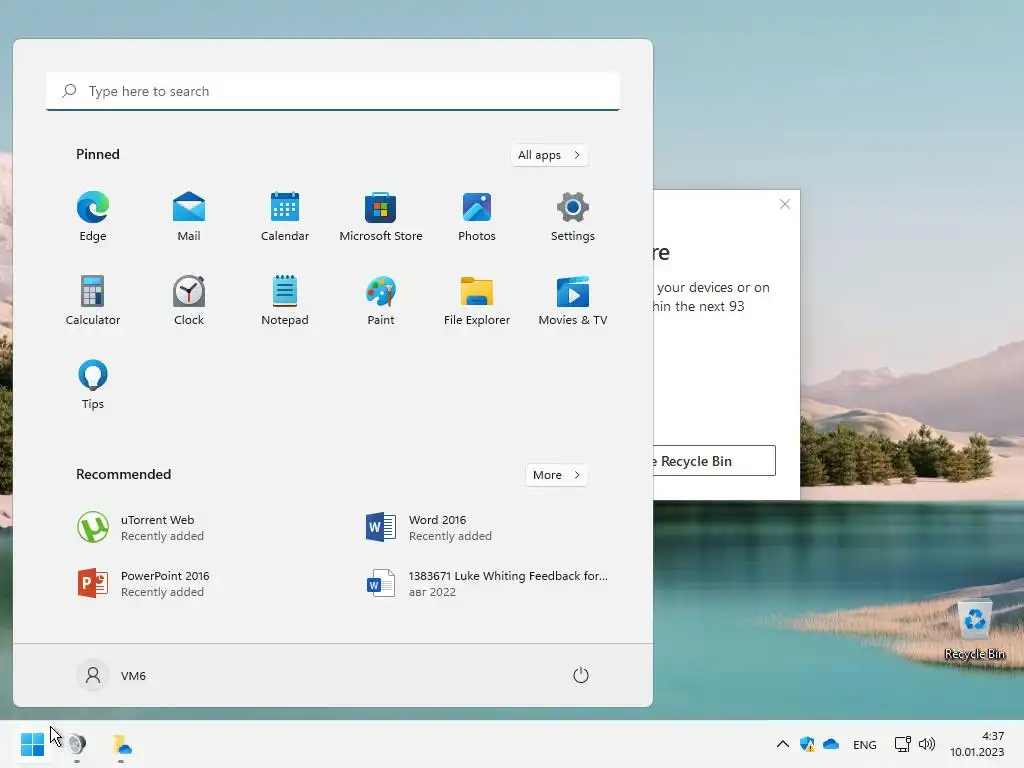1024x768 pixels.
Task: Expand All apps list
Action: (549, 155)
